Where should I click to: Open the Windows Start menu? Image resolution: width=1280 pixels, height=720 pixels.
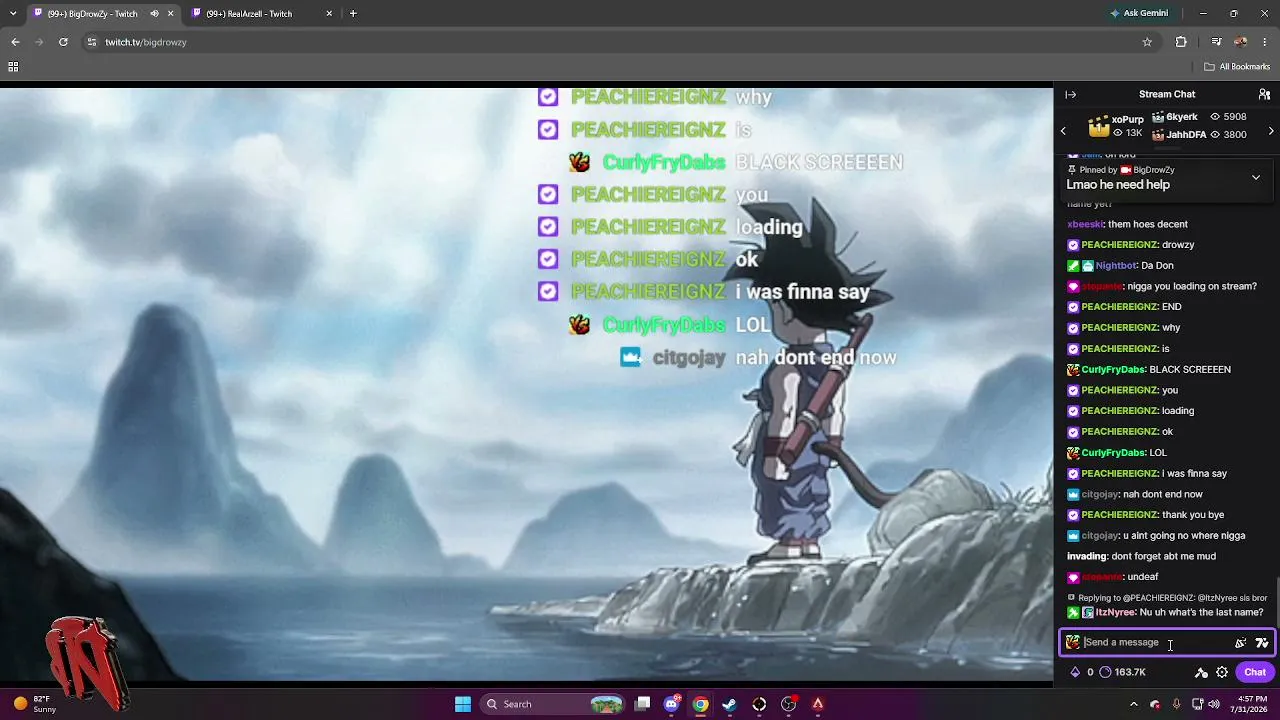[463, 704]
